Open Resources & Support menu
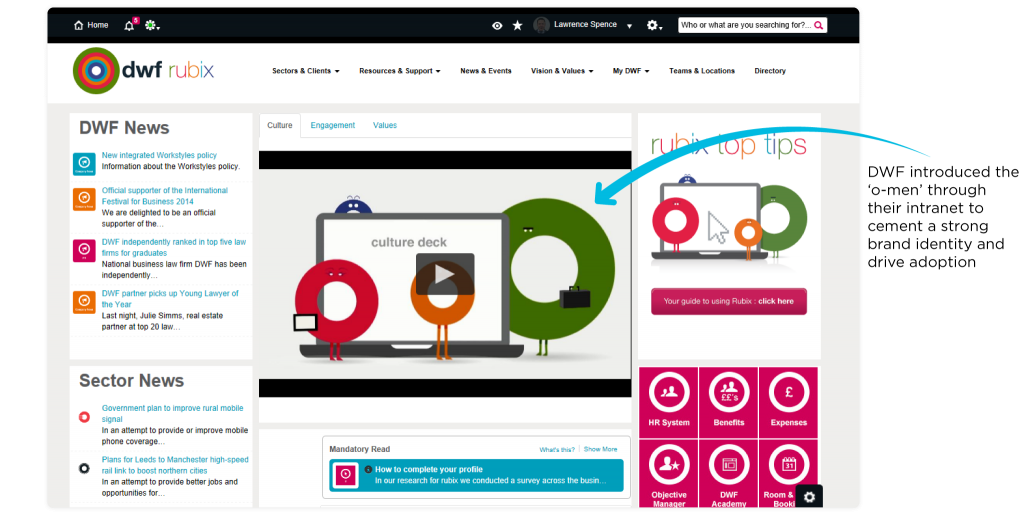This screenshot has height=516, width=1024. point(400,71)
